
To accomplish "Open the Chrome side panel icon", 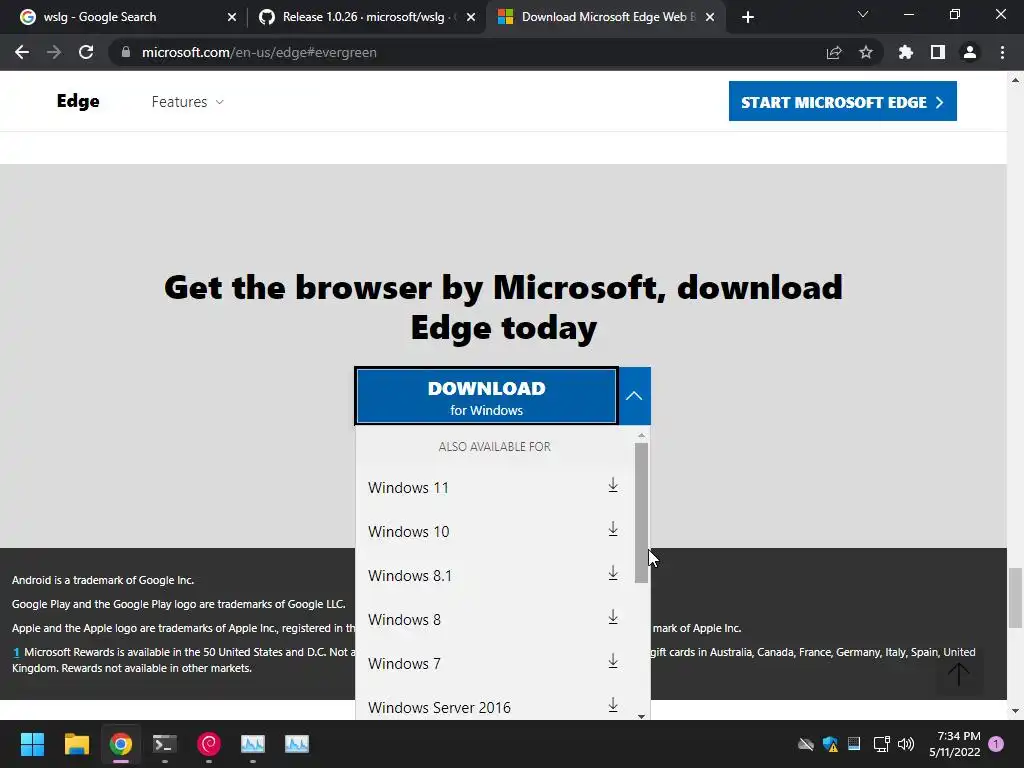I will [938, 52].
